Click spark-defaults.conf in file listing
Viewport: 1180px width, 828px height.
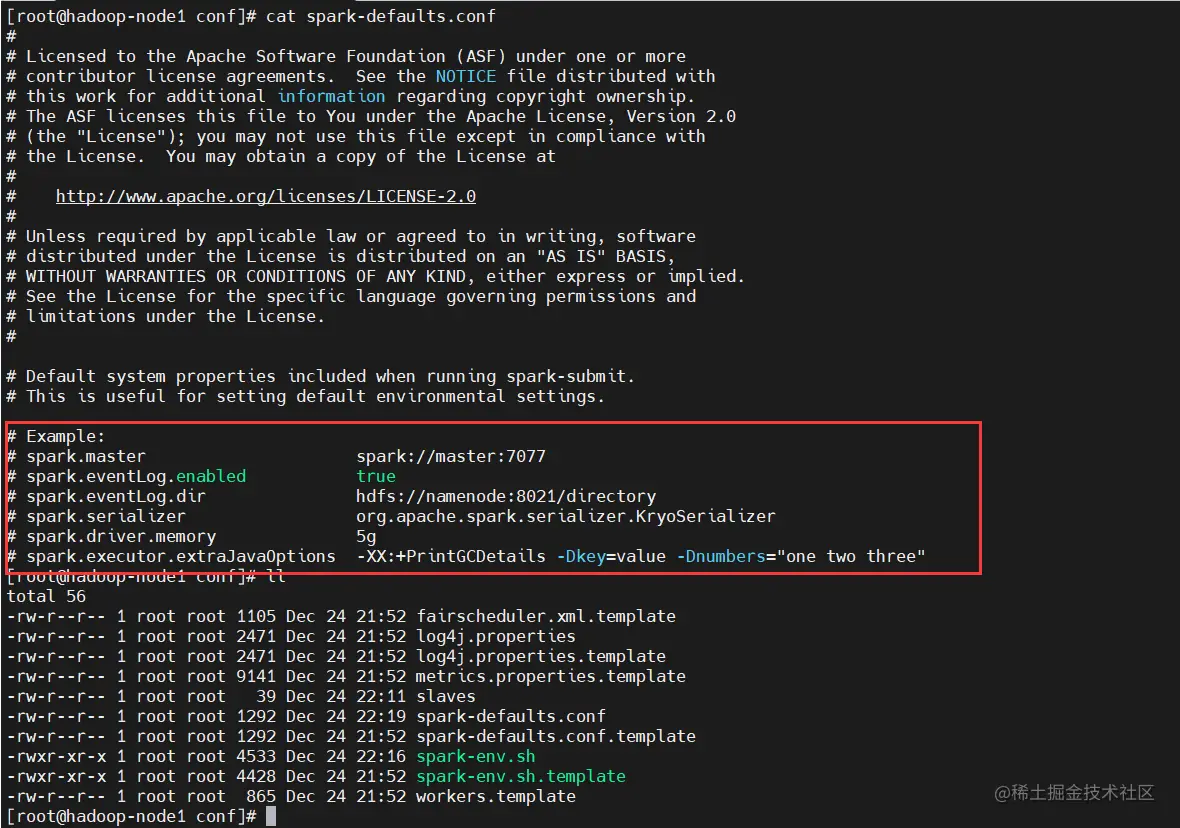[511, 717]
